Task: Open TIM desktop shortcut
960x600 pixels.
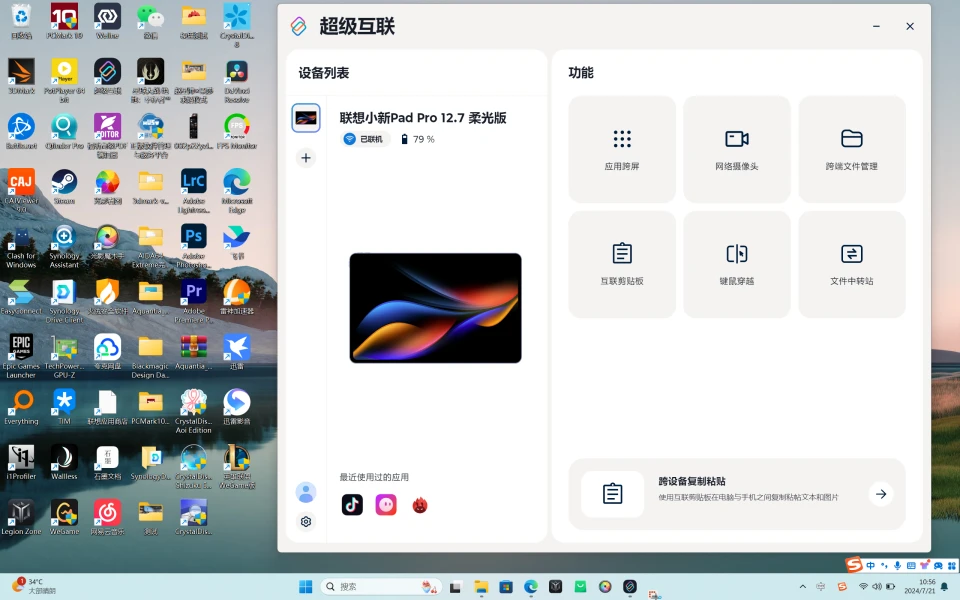Action: tap(64, 407)
